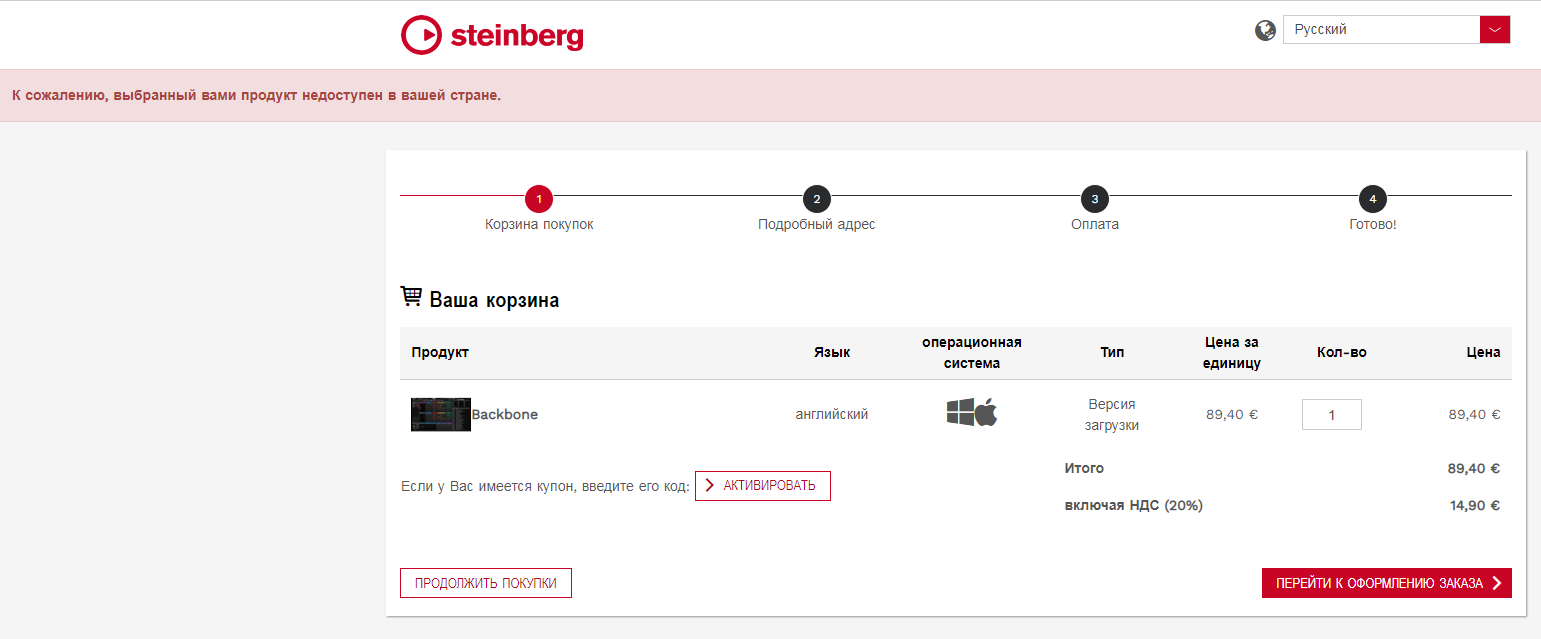Click step 3 circle, Оплата

click(1094, 199)
